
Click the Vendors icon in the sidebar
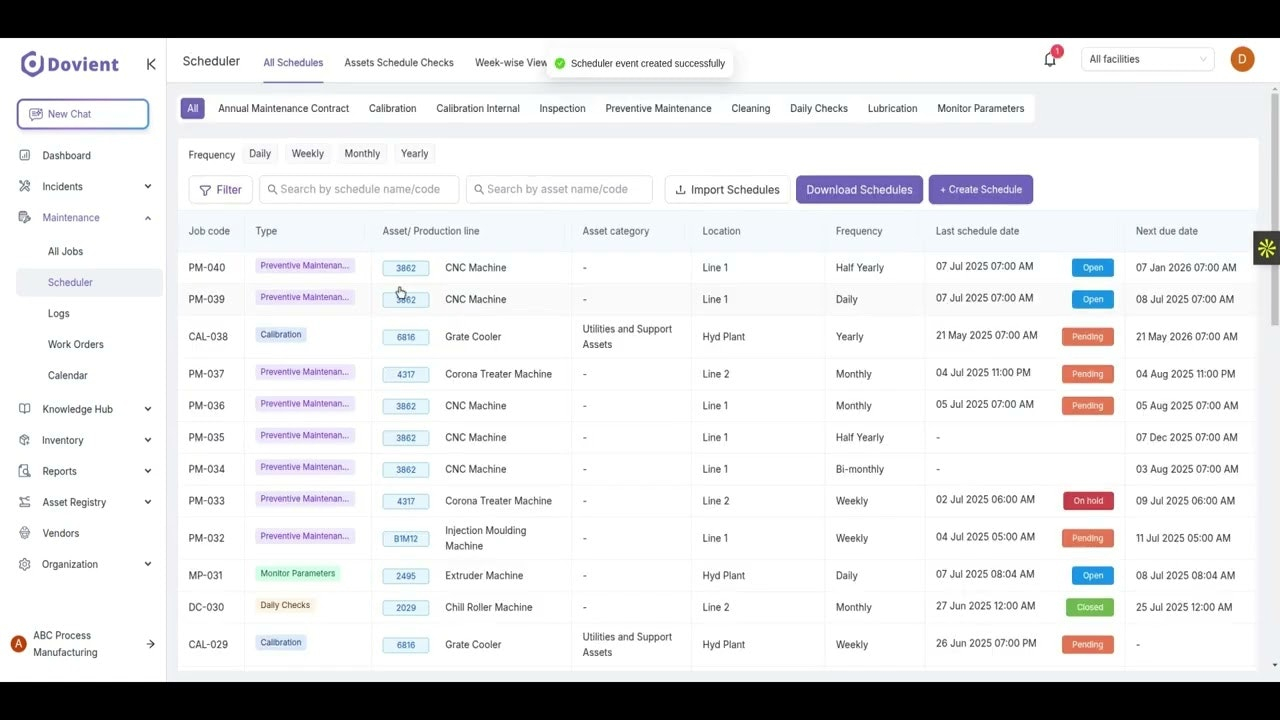point(25,534)
